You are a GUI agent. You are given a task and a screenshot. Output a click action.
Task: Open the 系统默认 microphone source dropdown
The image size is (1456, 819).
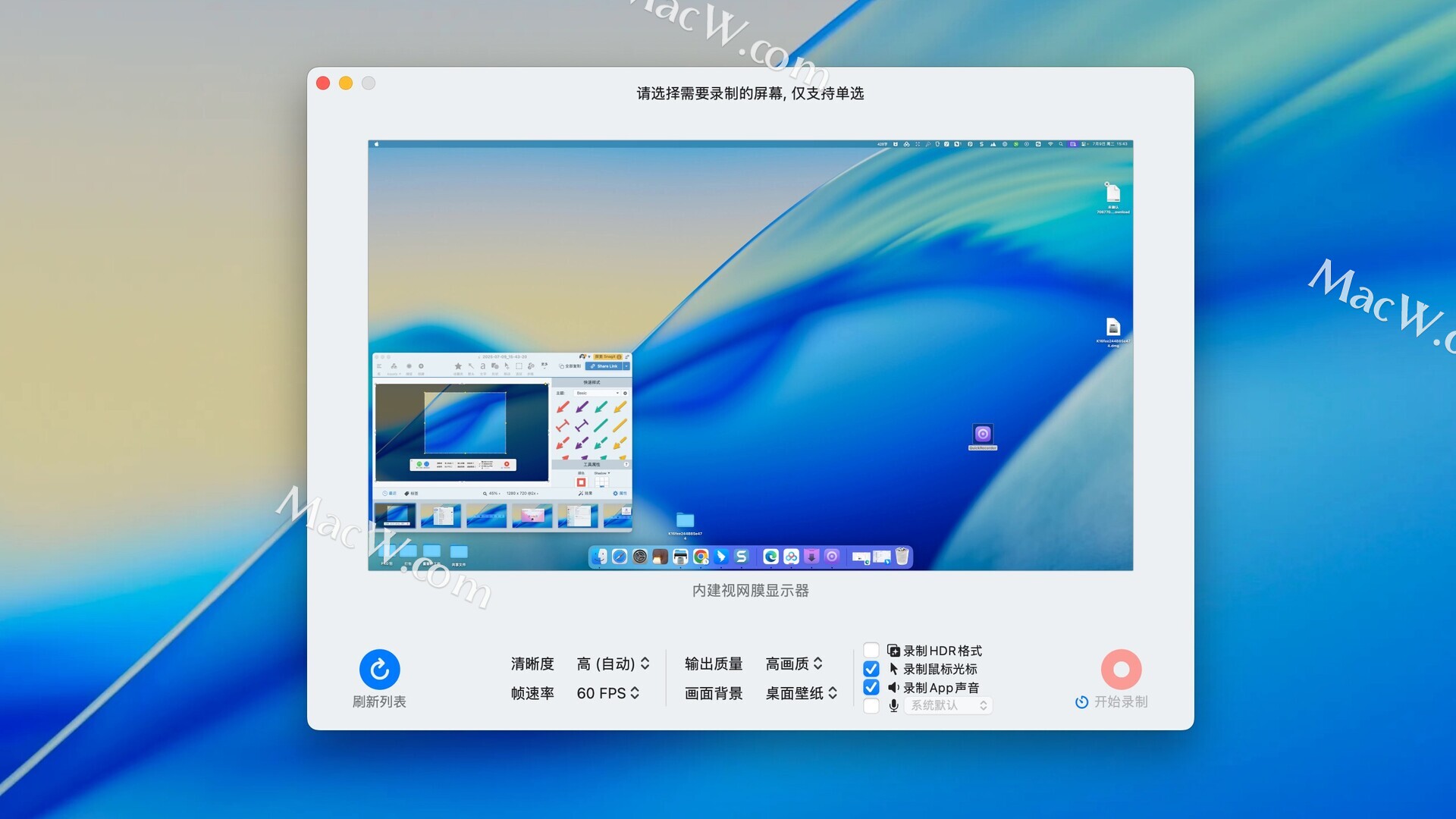pyautogui.click(x=948, y=706)
